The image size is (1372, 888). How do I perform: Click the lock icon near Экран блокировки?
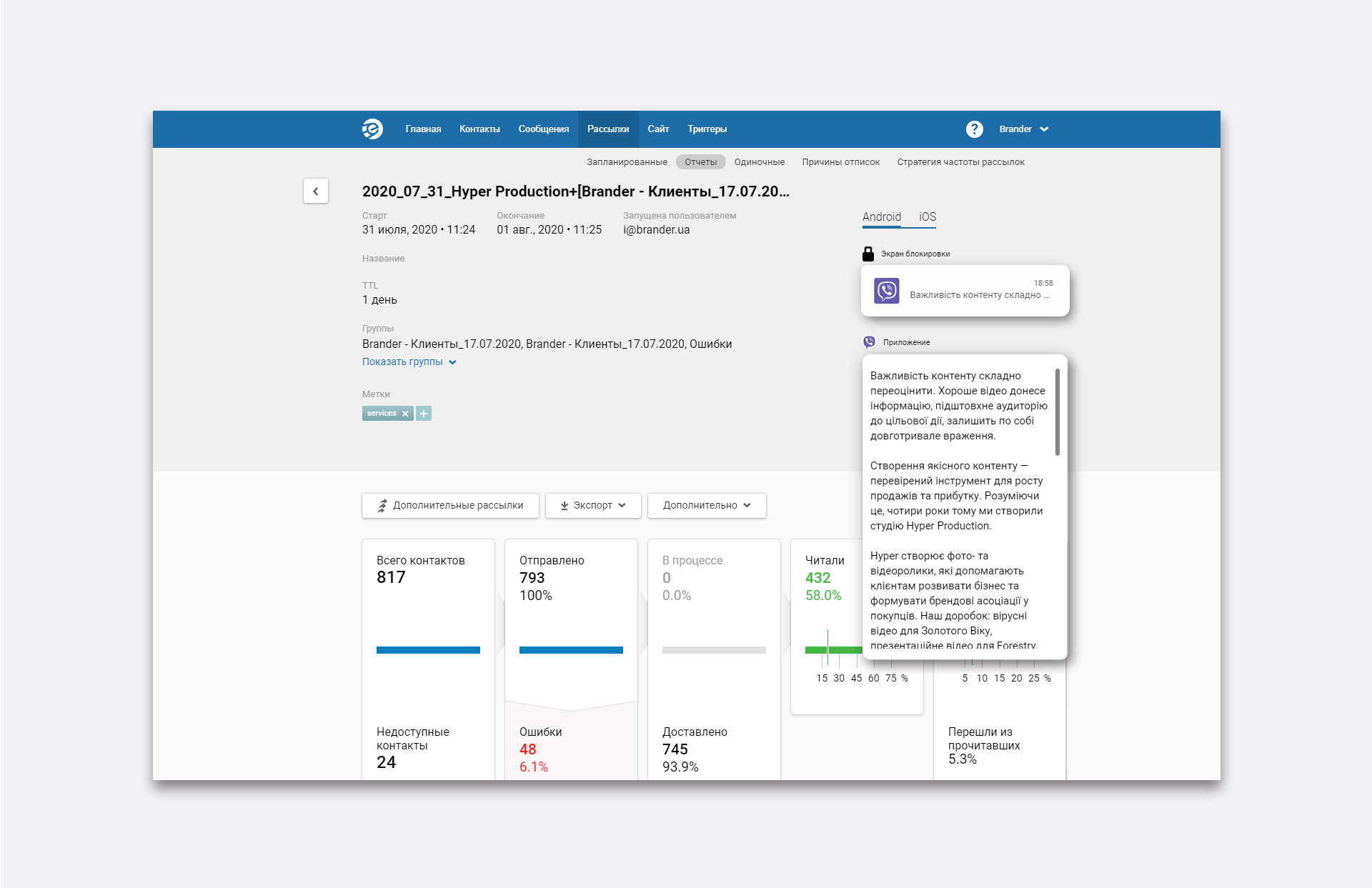[868, 254]
